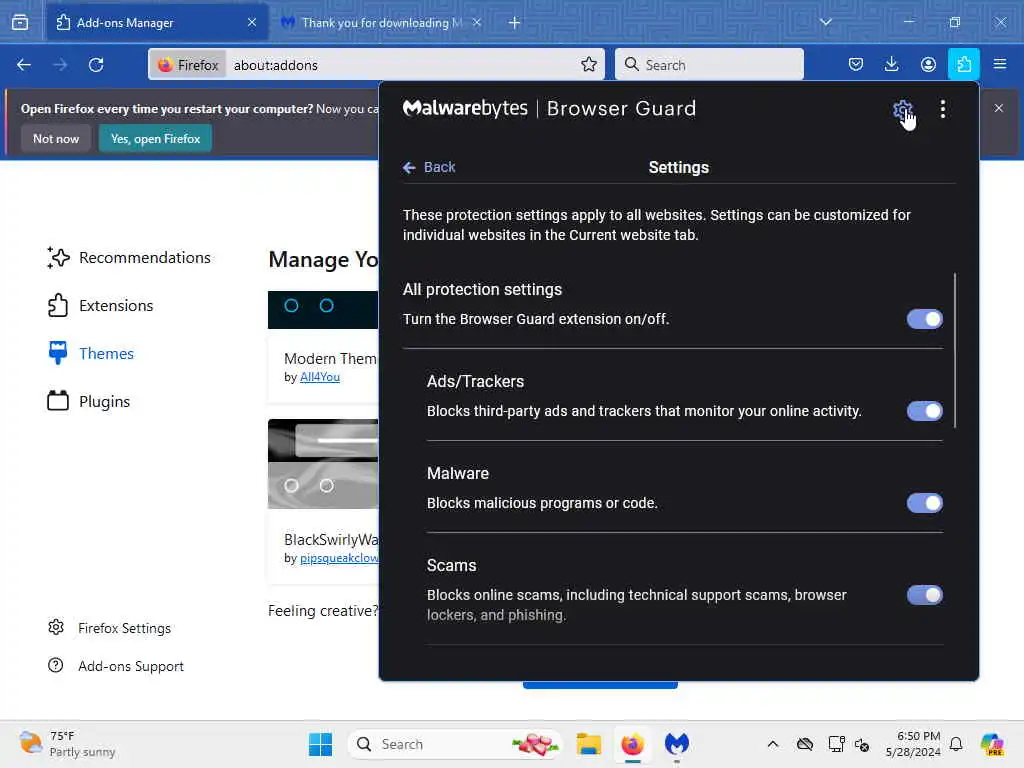Bookmark this page with star icon

point(588,64)
